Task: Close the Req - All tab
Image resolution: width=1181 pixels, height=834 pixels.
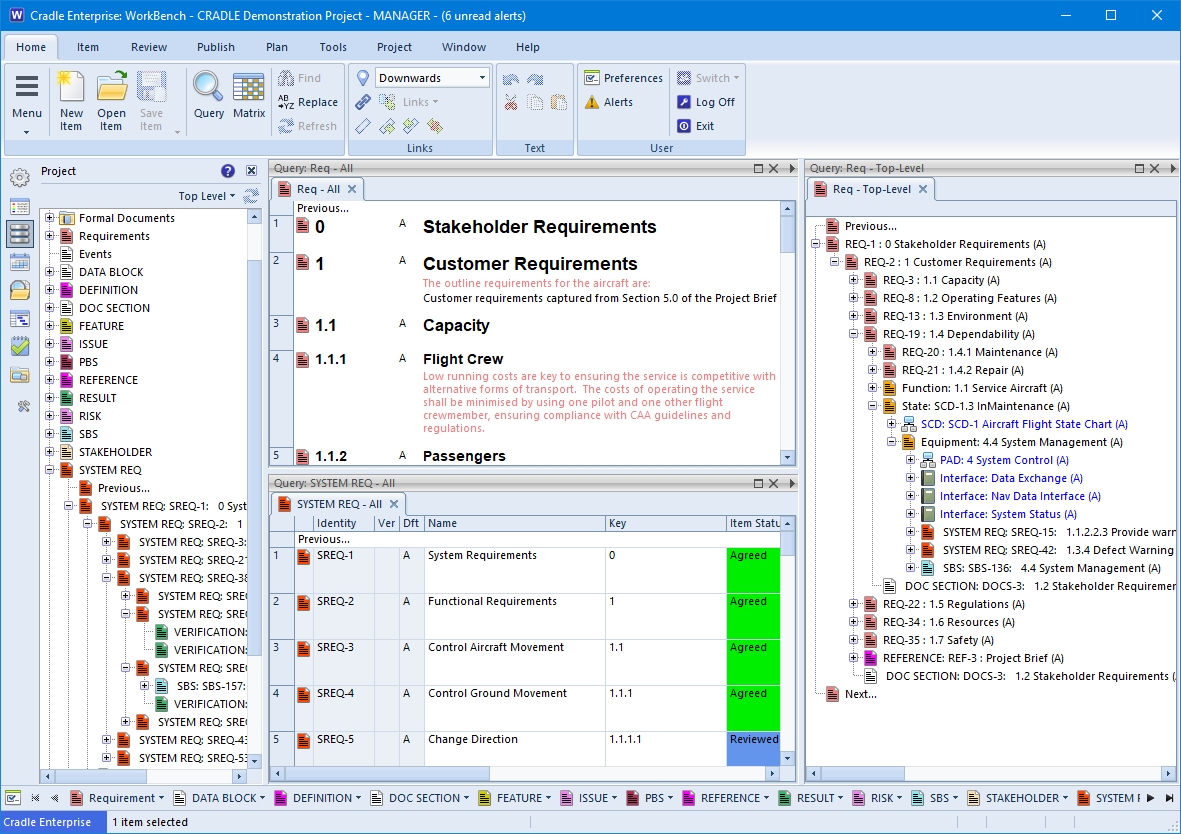Action: [x=352, y=189]
